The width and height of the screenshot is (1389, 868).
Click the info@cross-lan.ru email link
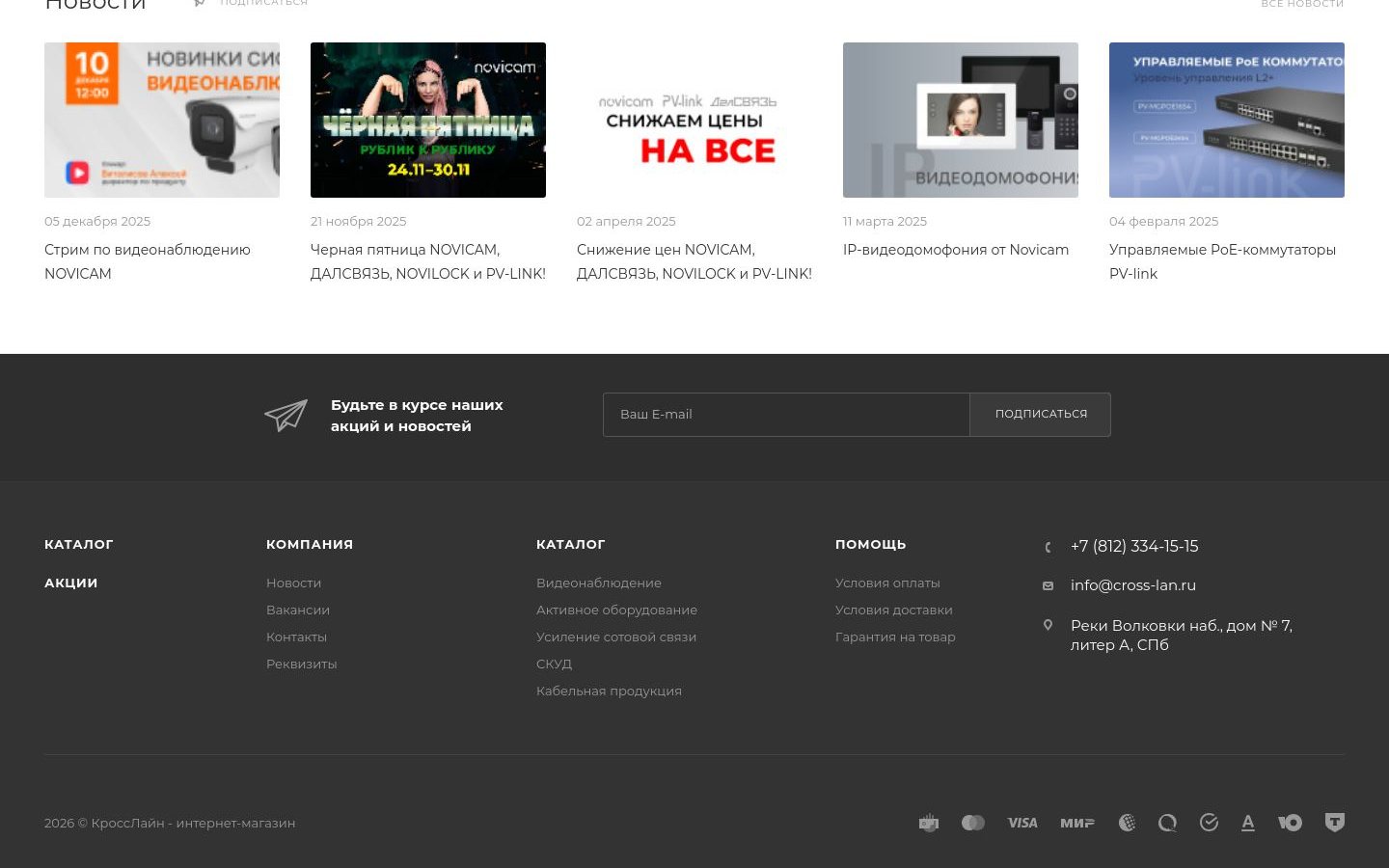[x=1133, y=585]
